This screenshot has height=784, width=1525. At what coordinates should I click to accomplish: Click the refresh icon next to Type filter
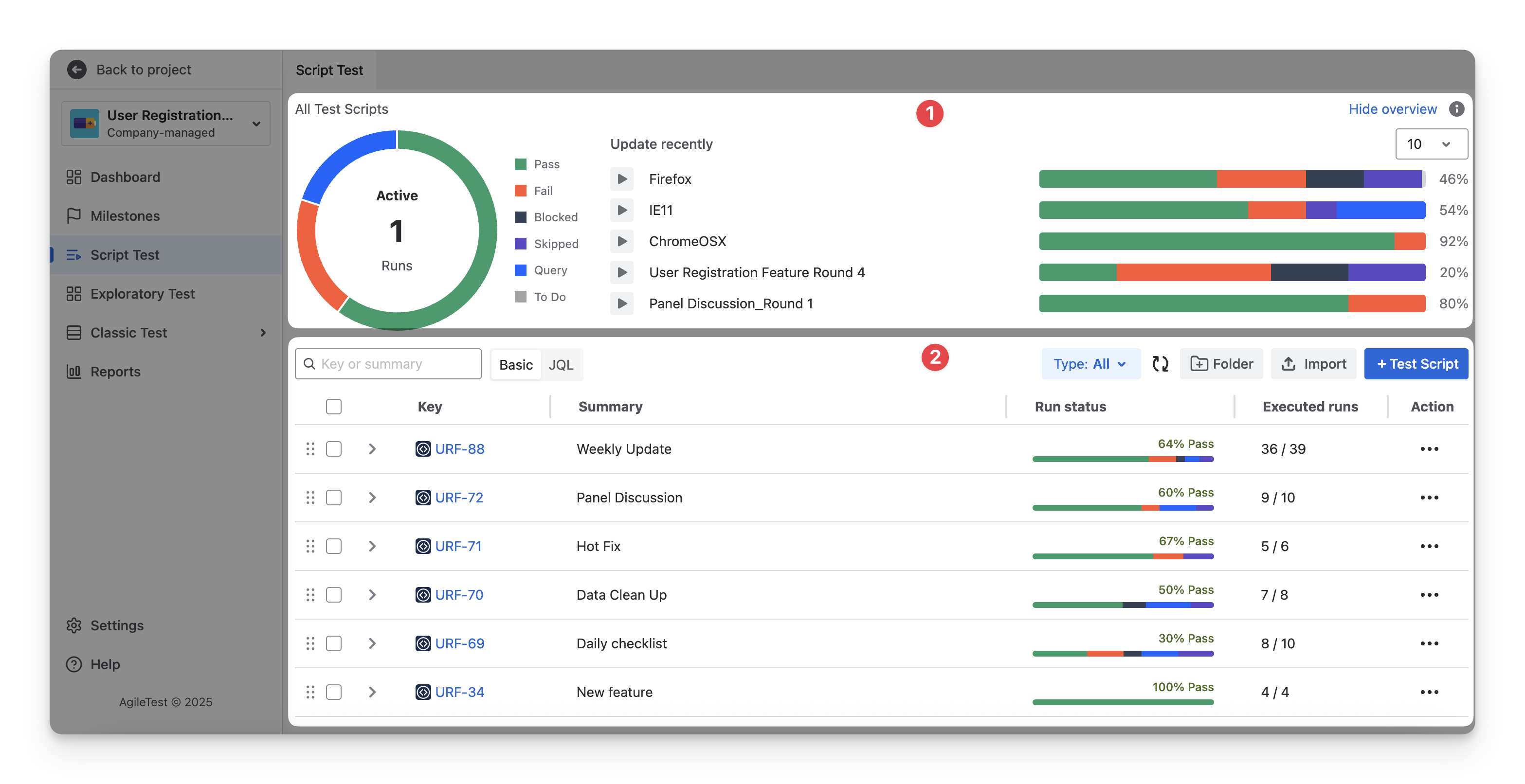pos(1160,364)
